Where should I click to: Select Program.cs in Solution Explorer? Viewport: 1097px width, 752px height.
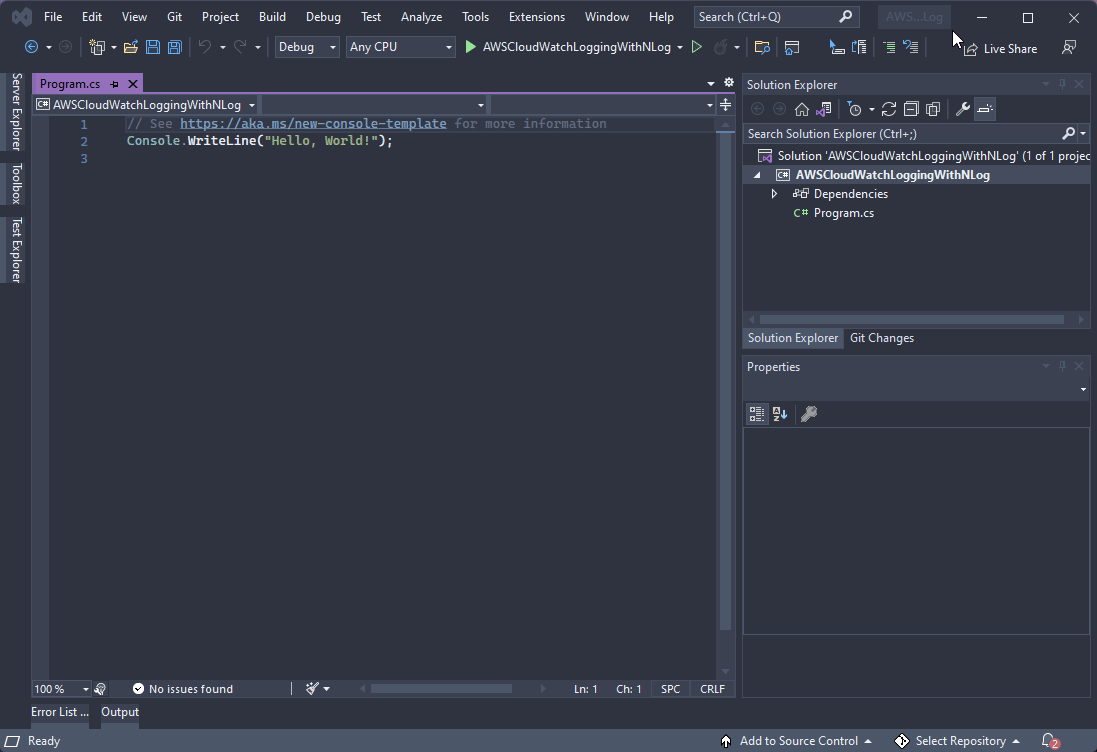[x=843, y=213]
